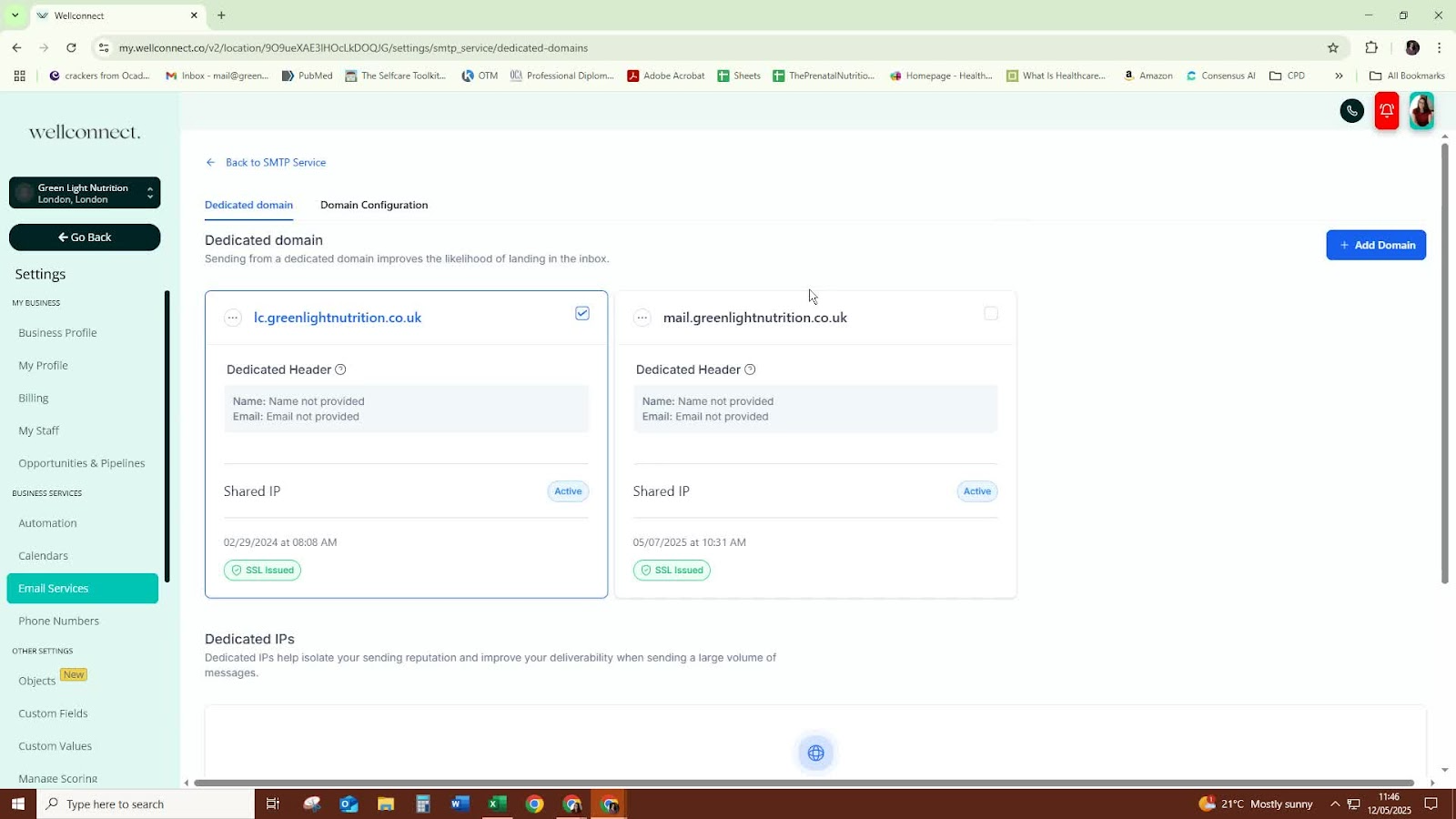Close the Wellconnect browser tab
This screenshot has height=819, width=1456.
pos(194,15)
